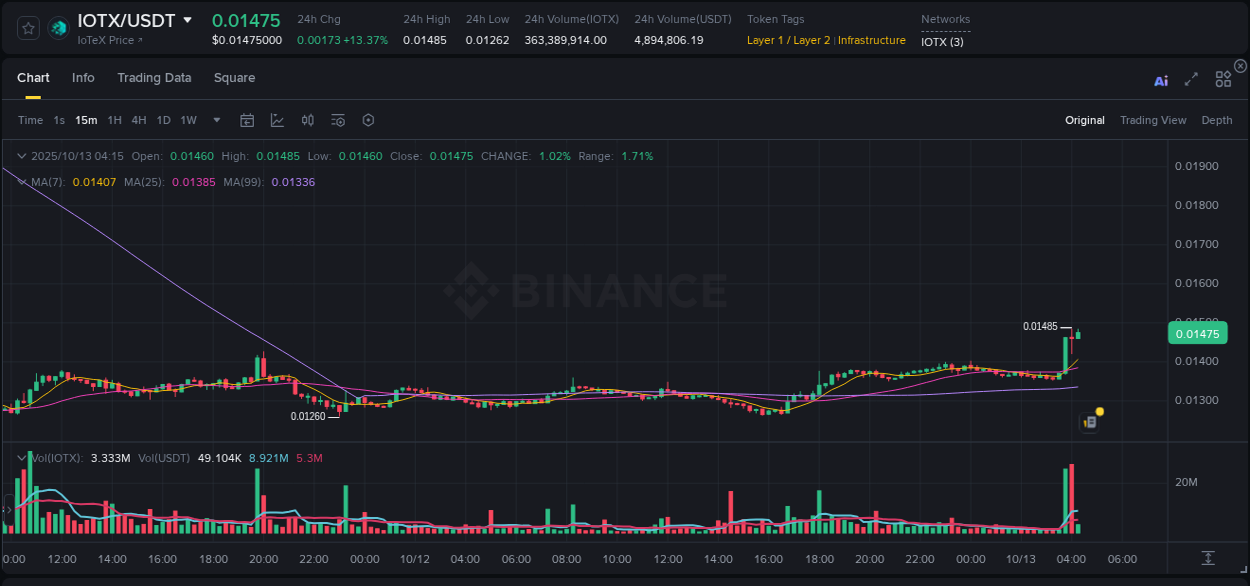Open the extra timeframes dropdown arrow
Viewport: 1250px width, 586px height.
point(215,120)
